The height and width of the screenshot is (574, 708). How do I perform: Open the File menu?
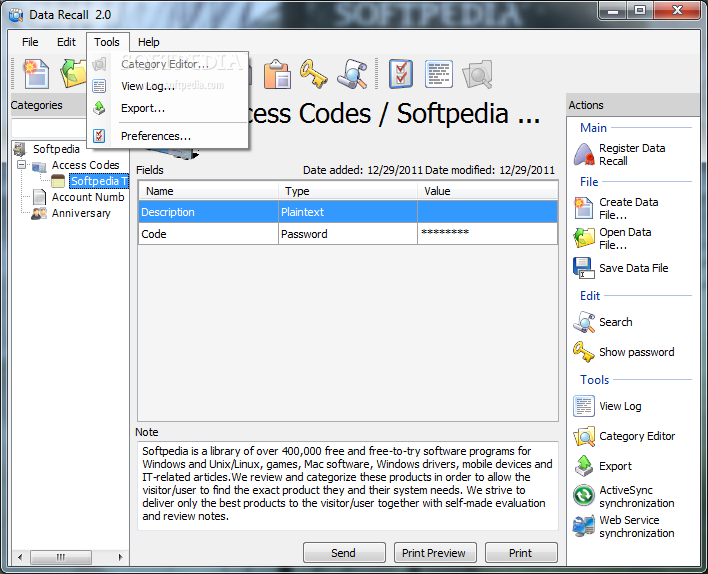tap(30, 42)
